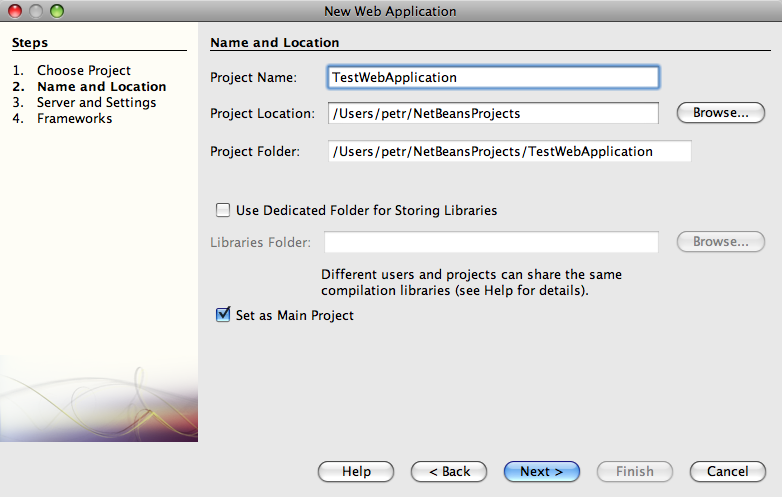
Task: Click the Project Name text field
Action: (493, 77)
